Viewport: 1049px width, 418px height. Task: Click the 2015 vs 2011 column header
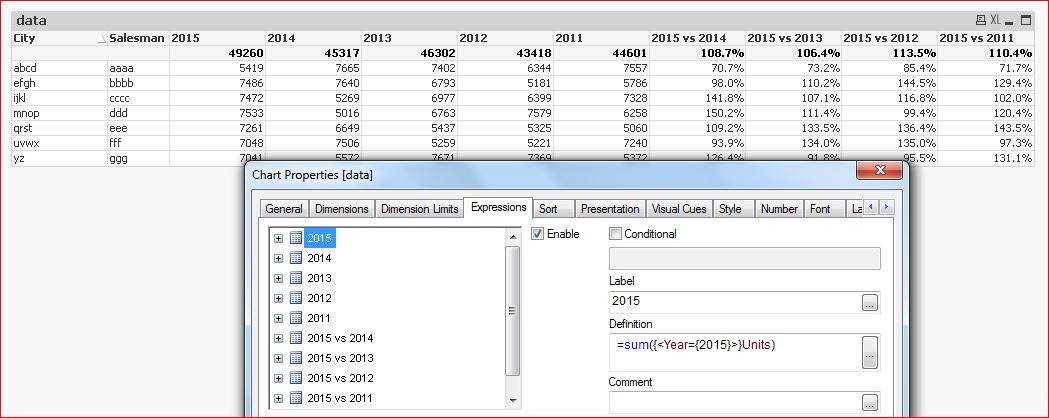(x=985, y=38)
